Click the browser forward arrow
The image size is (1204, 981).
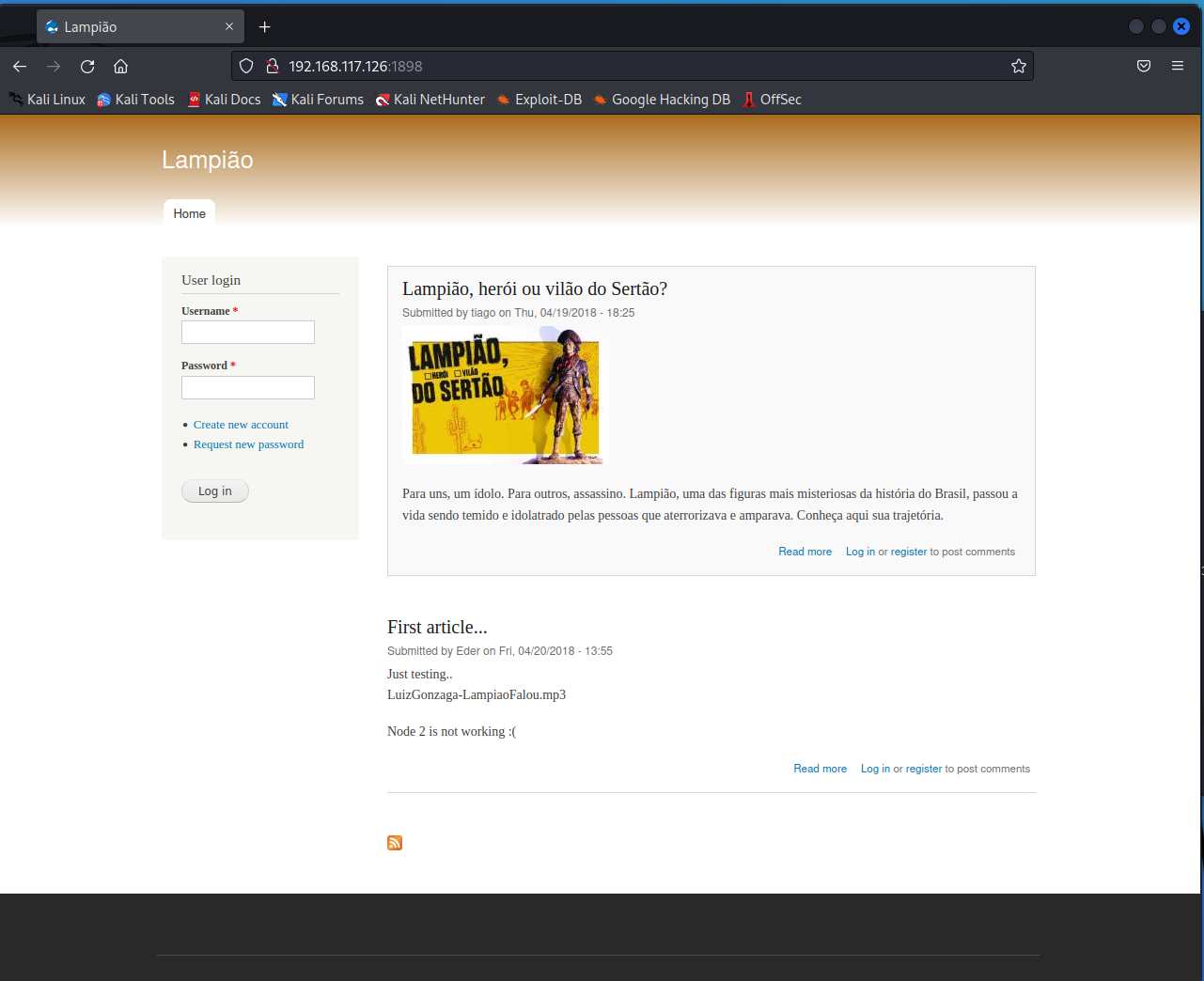(54, 66)
